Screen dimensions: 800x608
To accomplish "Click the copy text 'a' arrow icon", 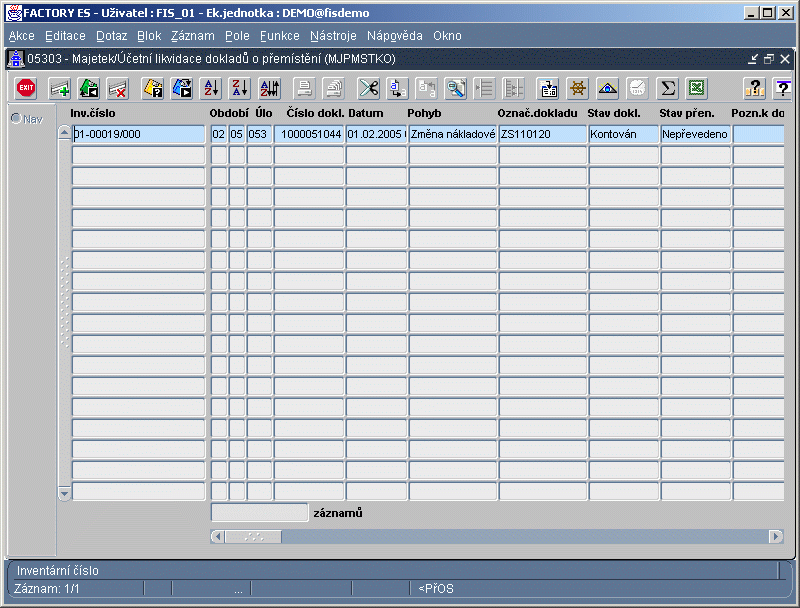I will pos(397,88).
